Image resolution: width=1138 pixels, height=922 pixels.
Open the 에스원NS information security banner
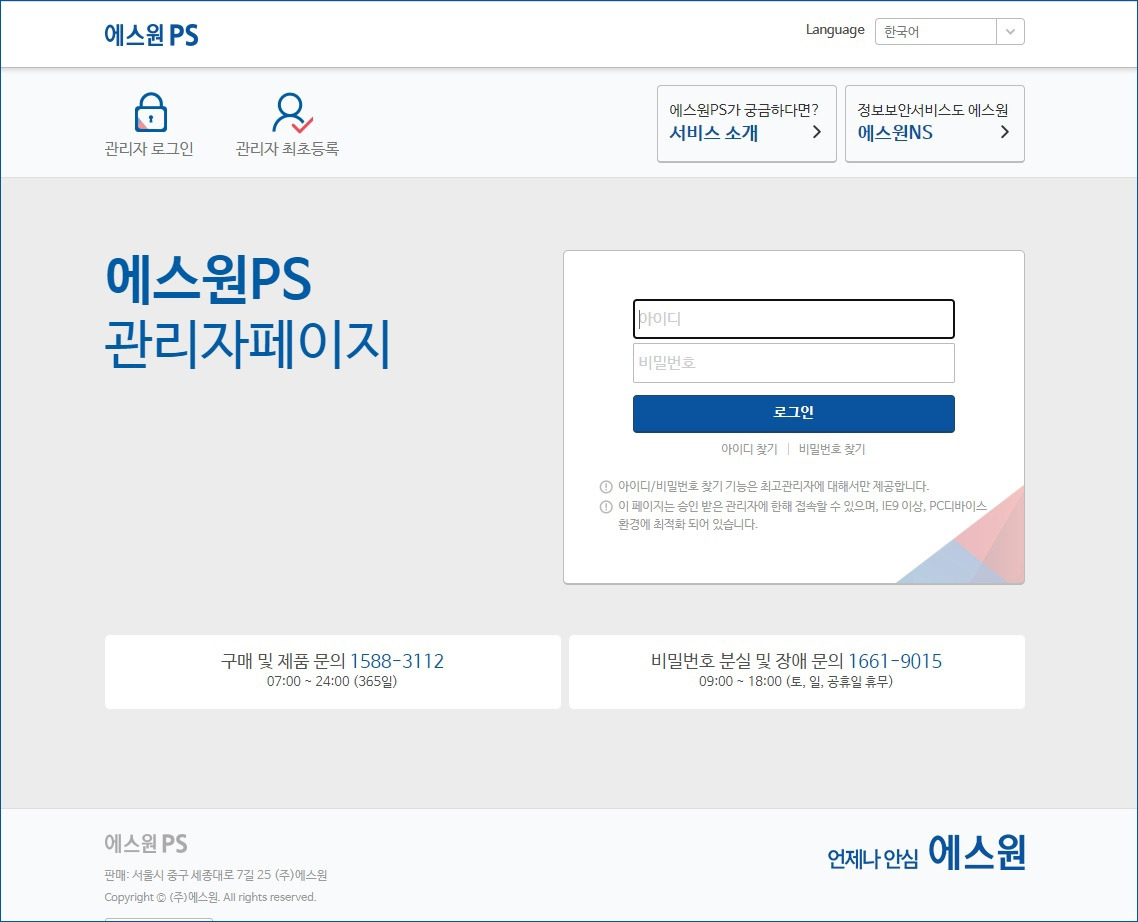[x=935, y=123]
